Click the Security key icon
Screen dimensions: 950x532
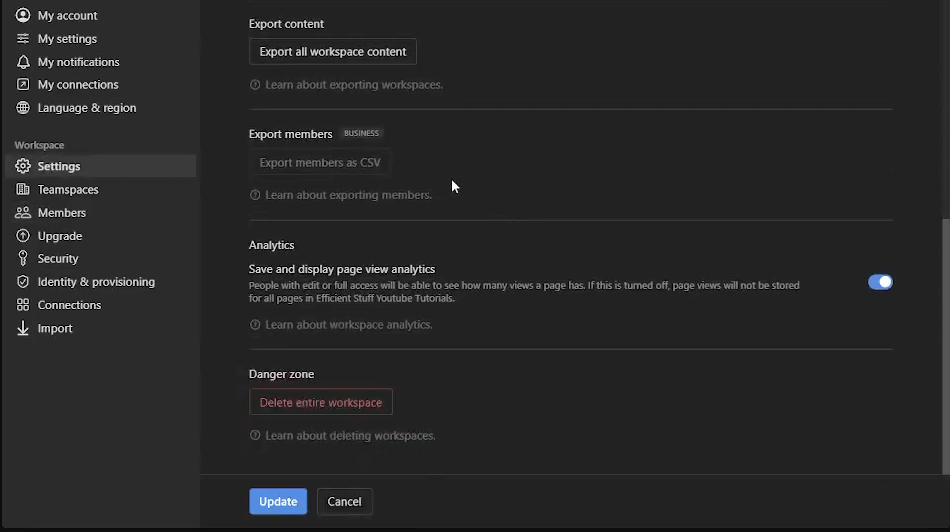tap(22, 259)
